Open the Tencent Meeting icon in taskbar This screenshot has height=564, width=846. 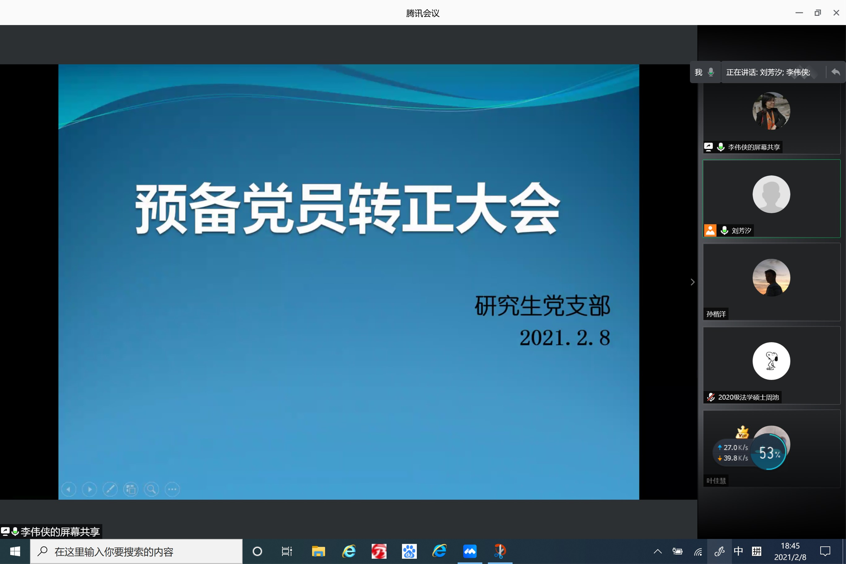[x=470, y=551]
